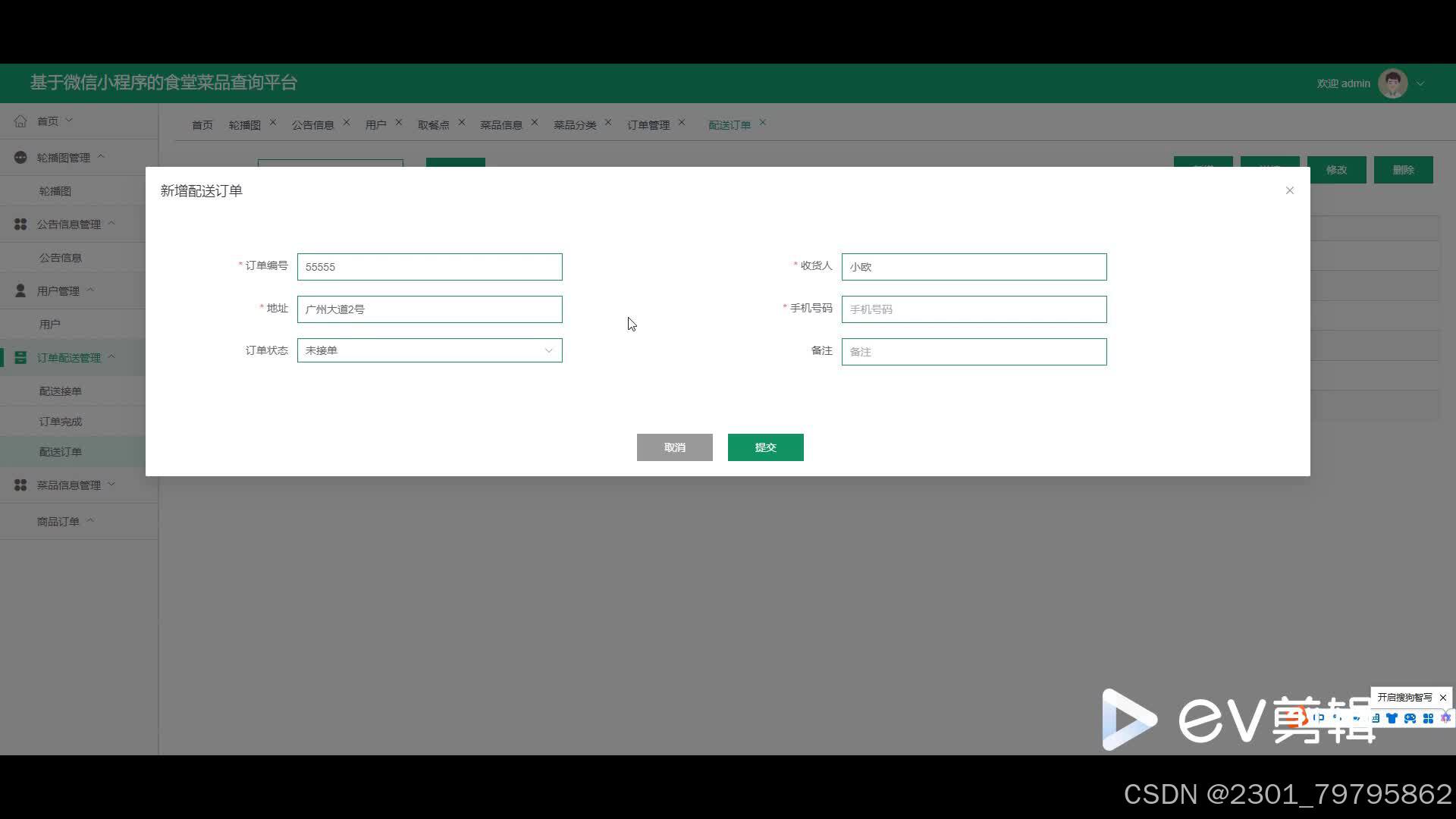Close the add delivery order dialog
The height and width of the screenshot is (819, 1456).
pos(1289,190)
